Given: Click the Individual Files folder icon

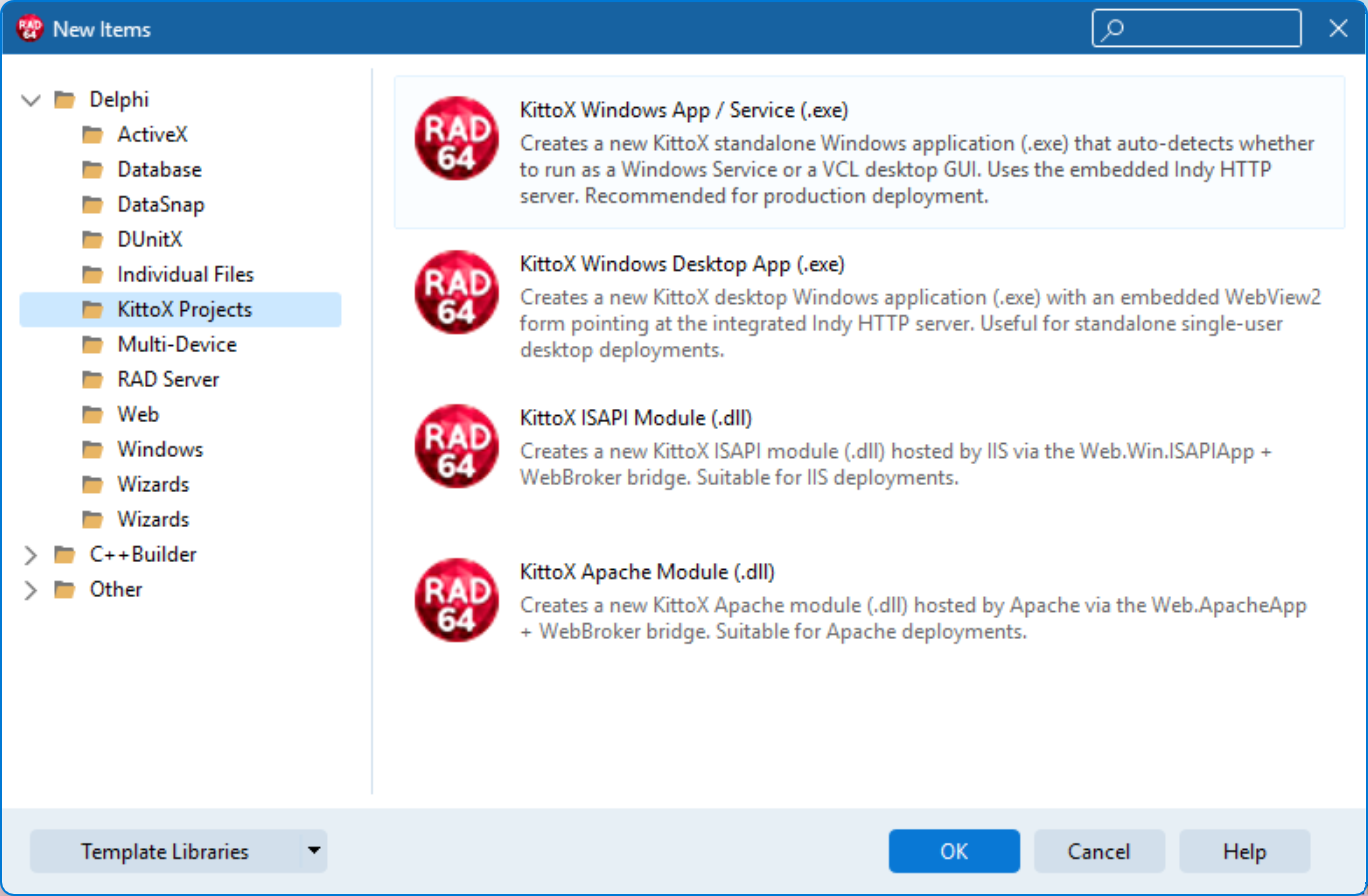Looking at the screenshot, I should pyautogui.click(x=93, y=274).
